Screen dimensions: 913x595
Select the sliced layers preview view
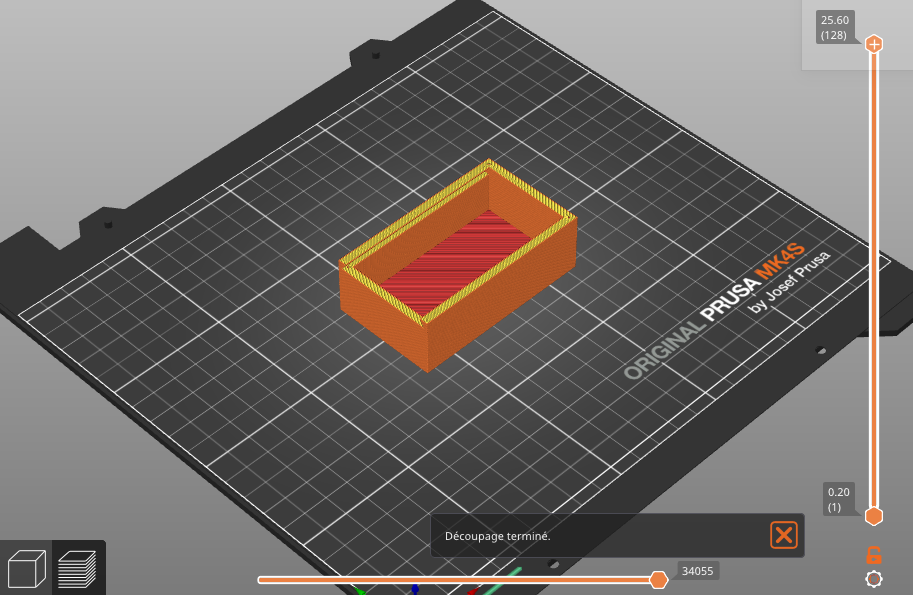coord(77,569)
